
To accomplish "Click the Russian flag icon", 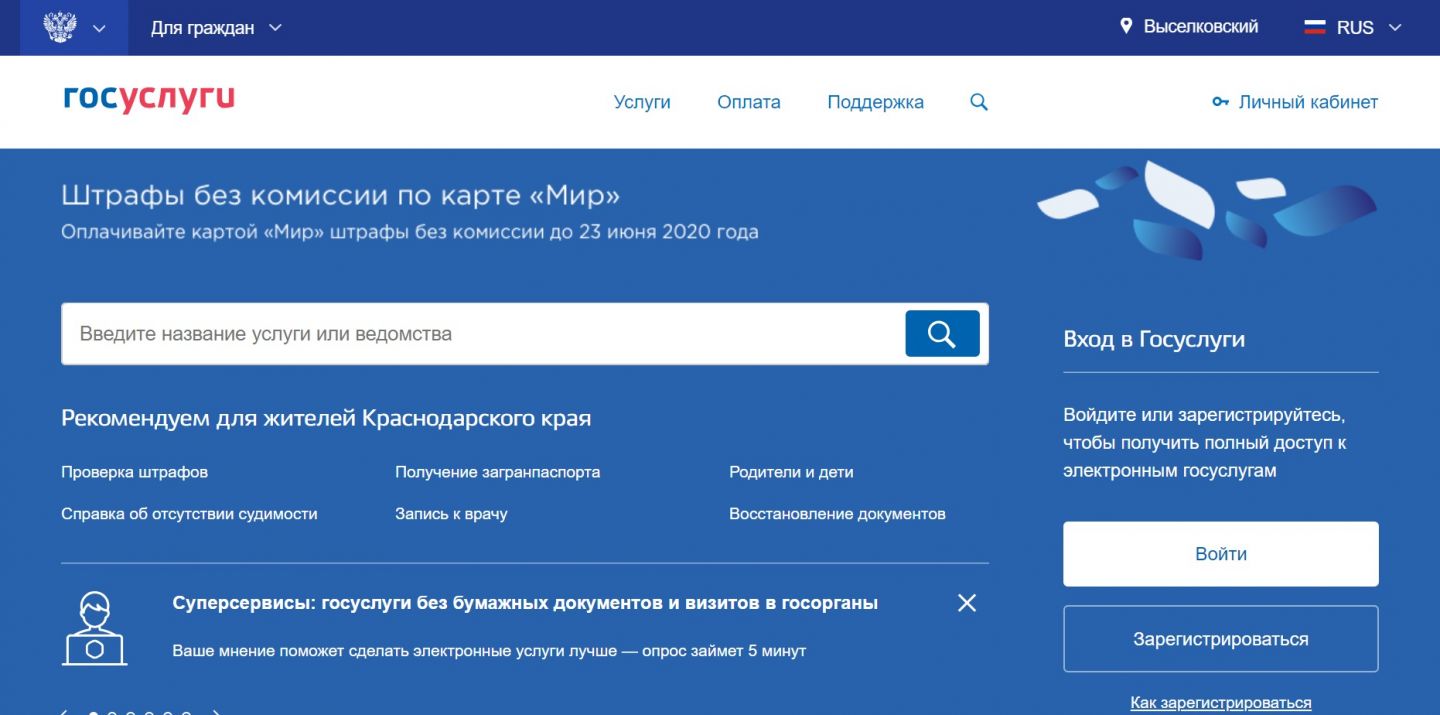I will 1315,28.
